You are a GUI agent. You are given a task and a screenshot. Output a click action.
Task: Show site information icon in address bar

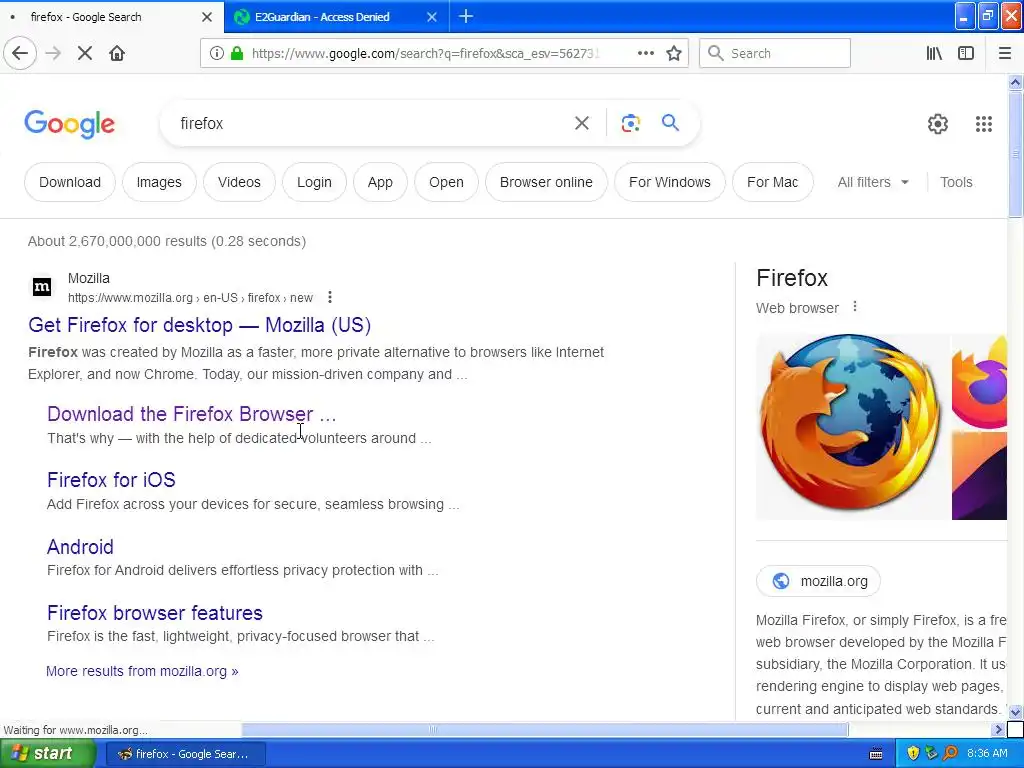pyautogui.click(x=217, y=53)
